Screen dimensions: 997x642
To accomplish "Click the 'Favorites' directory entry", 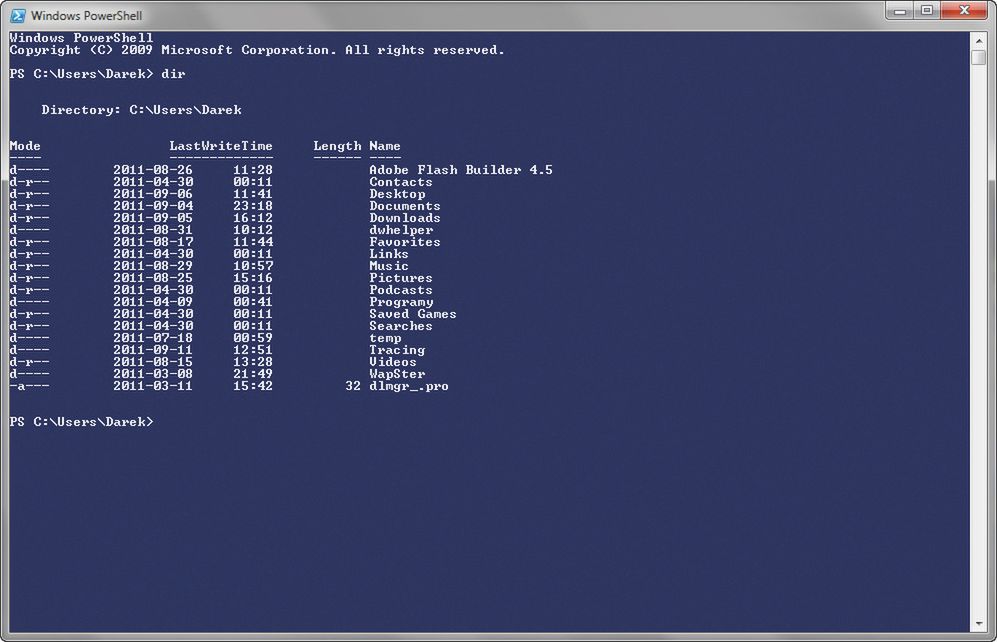I will 404,242.
